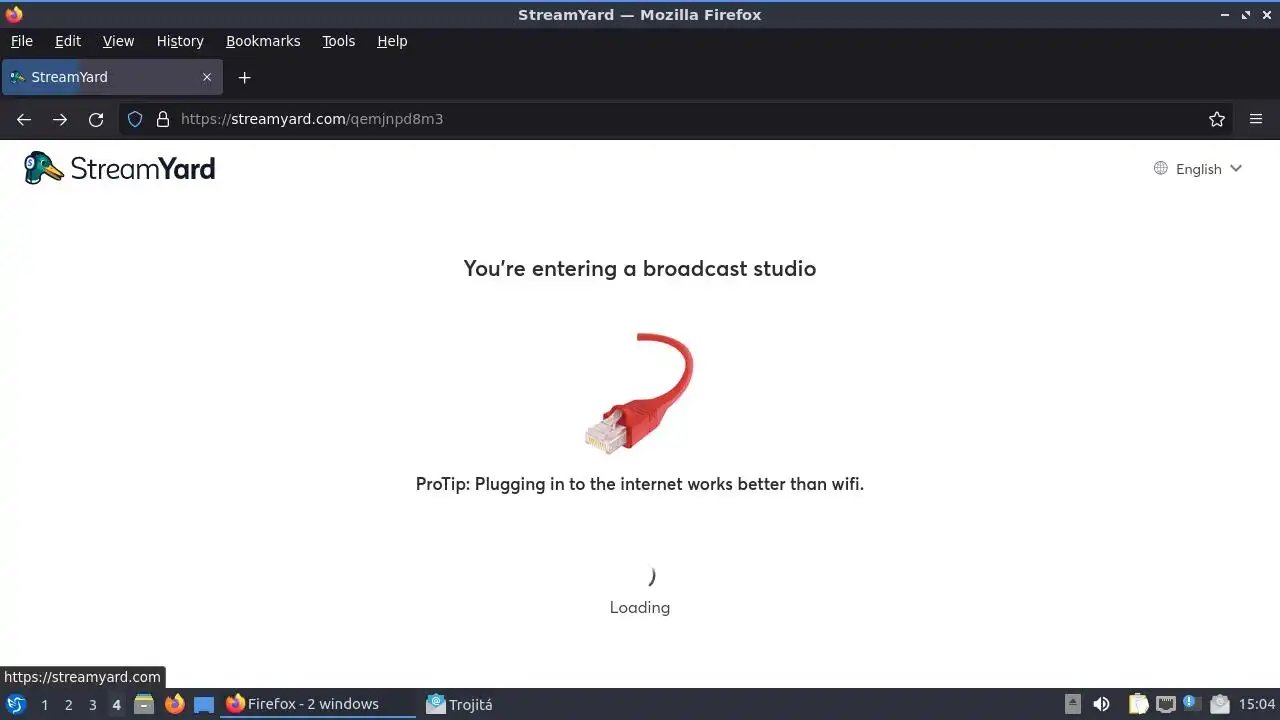
Task: Go back to the previous page
Action: tap(24, 119)
